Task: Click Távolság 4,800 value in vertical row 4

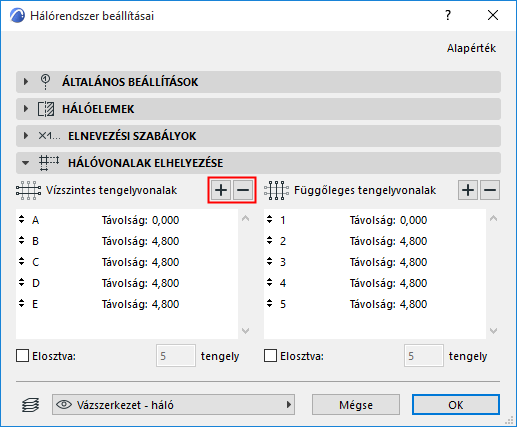Action: [x=414, y=283]
